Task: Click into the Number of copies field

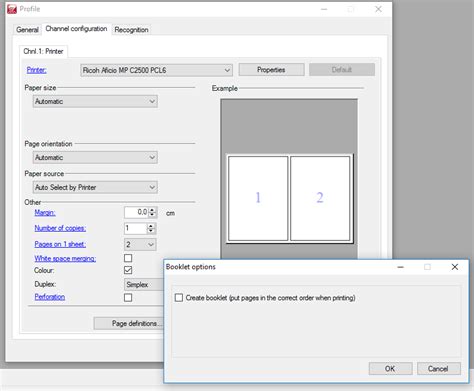Action: pyautogui.click(x=135, y=228)
